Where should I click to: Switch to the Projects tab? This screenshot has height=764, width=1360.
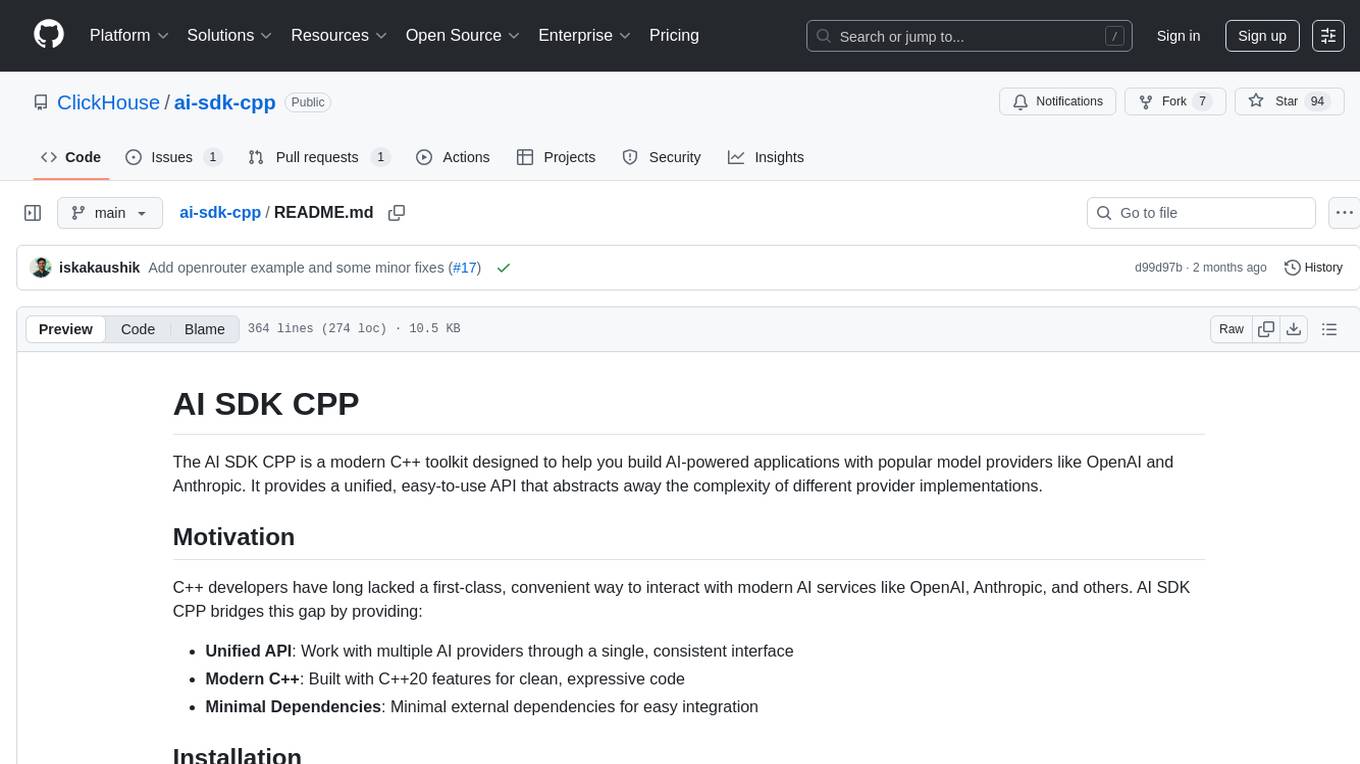point(556,157)
